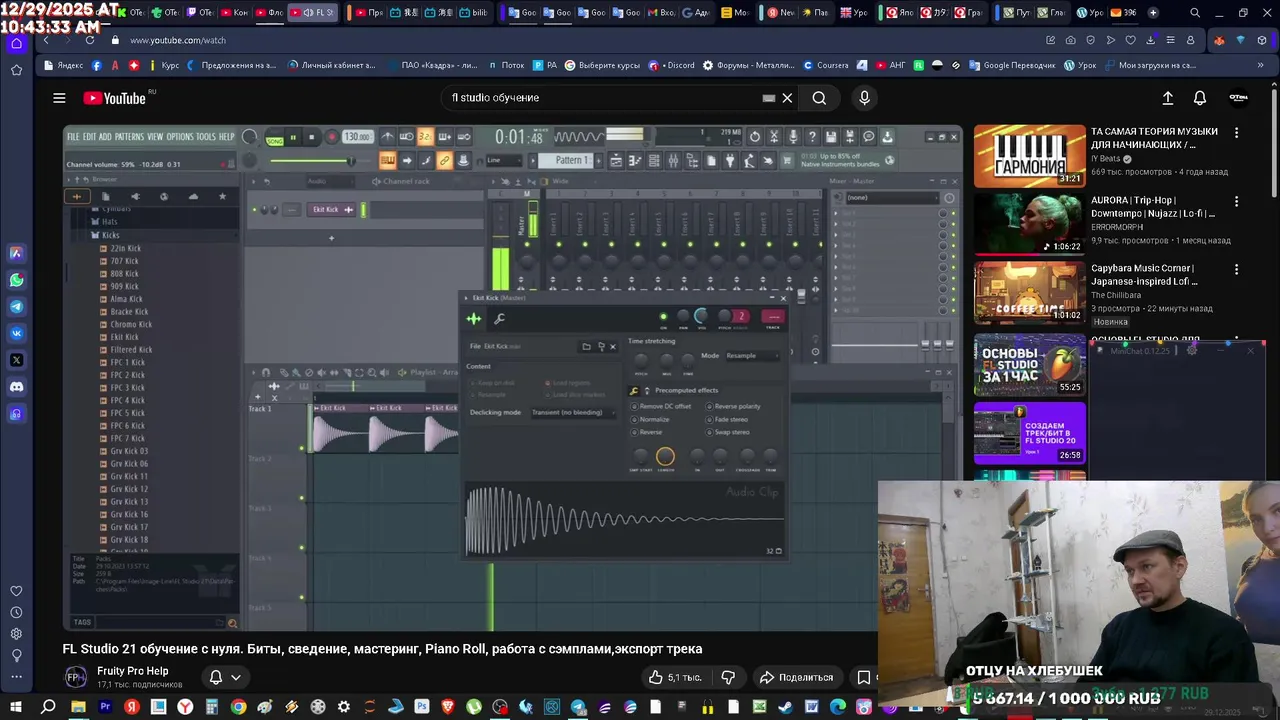
Task: Open the time stretching Mode Resample dropdown
Action: point(753,356)
